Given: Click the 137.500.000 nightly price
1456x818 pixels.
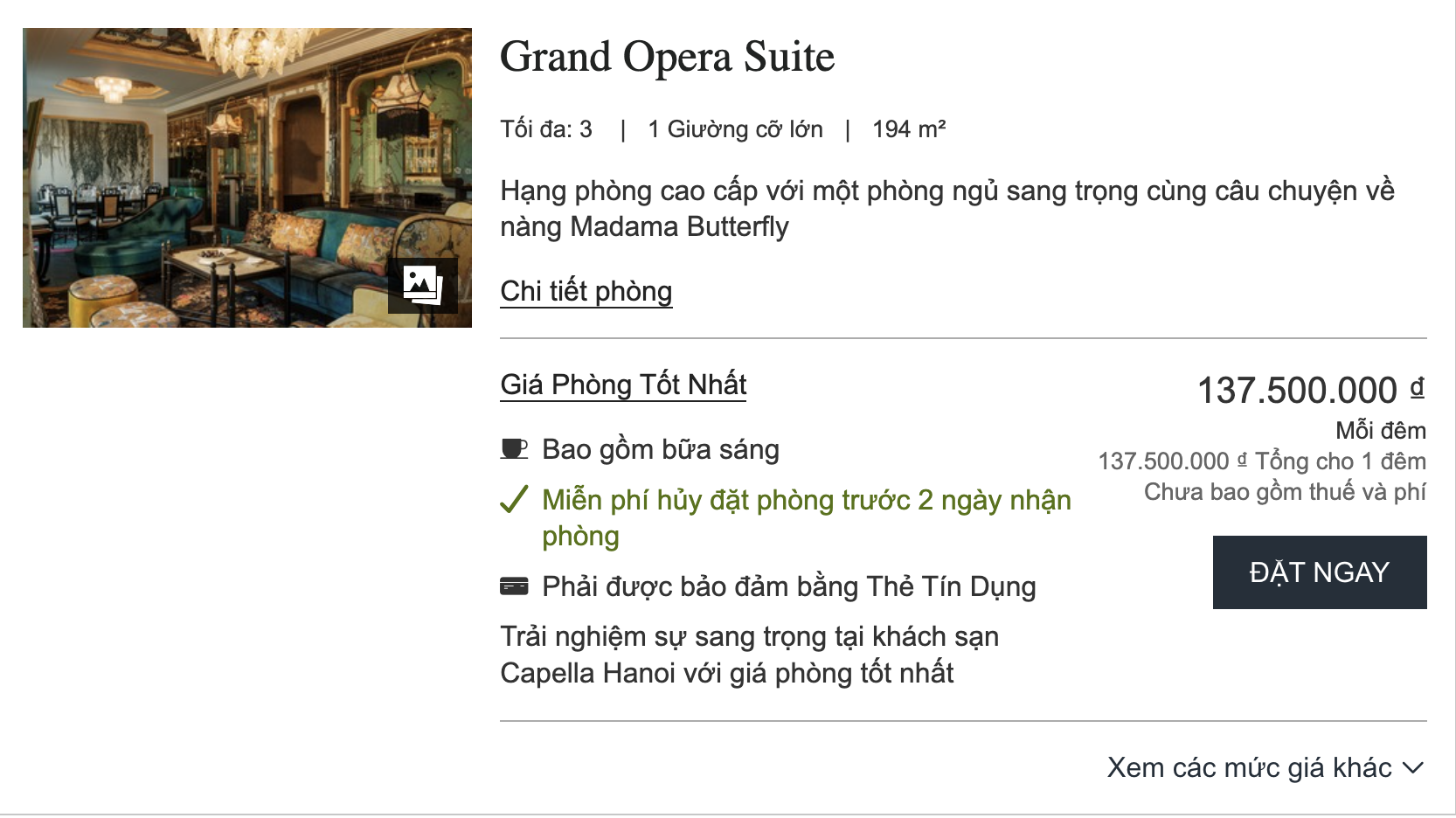Looking at the screenshot, I should [x=1297, y=391].
